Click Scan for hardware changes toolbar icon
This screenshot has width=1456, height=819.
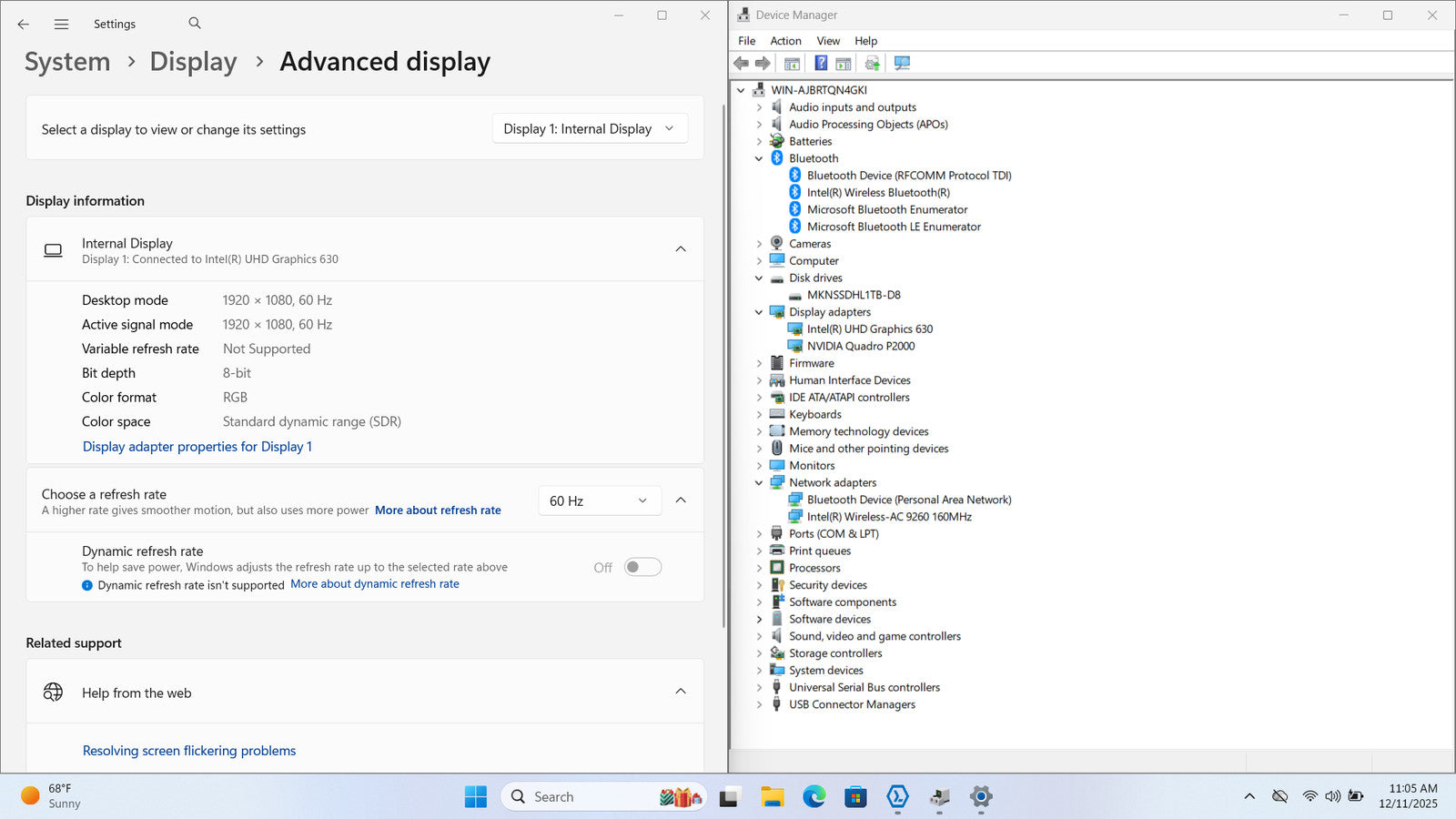pyautogui.click(x=902, y=63)
